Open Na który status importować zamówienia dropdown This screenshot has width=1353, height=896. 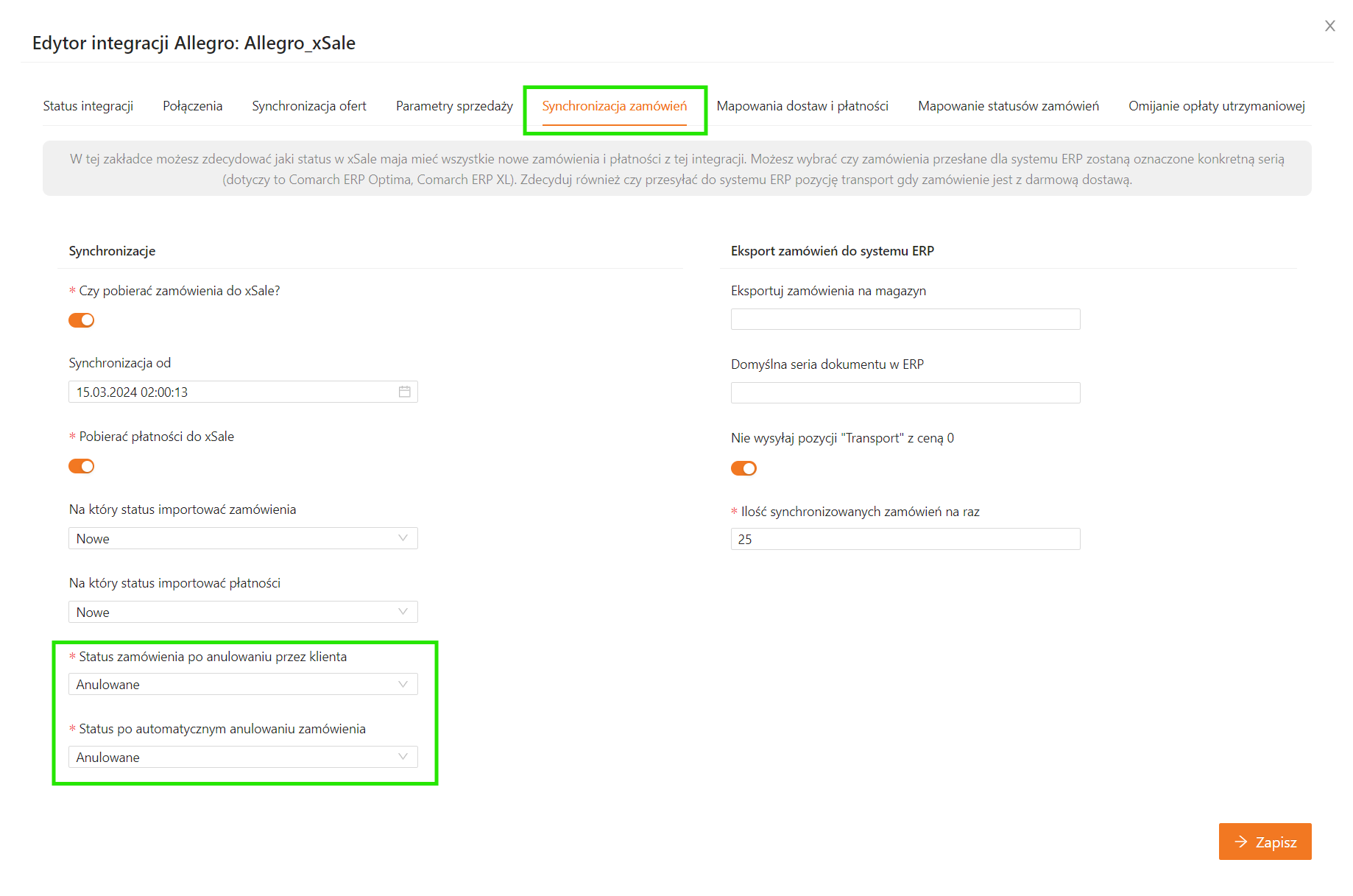pyautogui.click(x=243, y=538)
